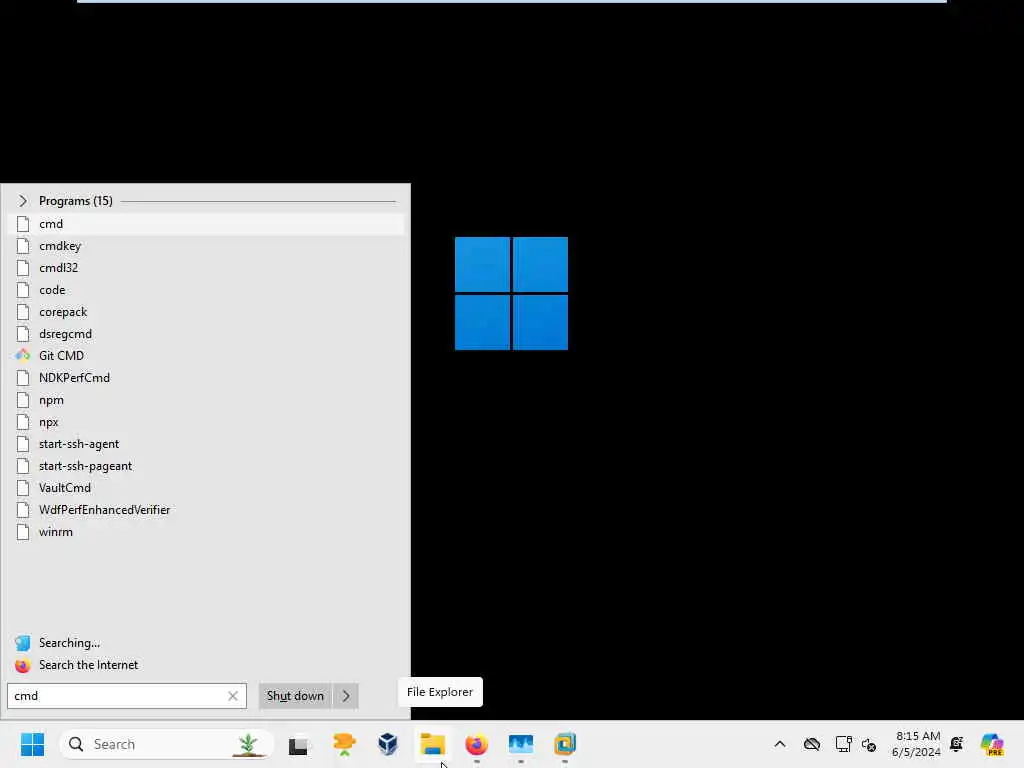This screenshot has height=768, width=1024.
Task: Click the file icon beside code
Action: [23, 290]
